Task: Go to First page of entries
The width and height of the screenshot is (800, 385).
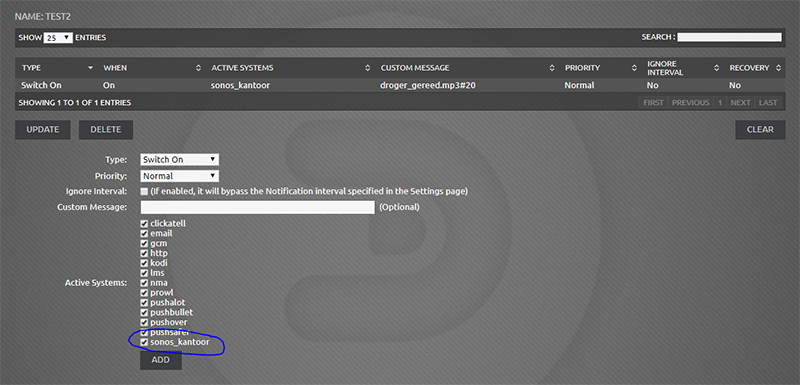Action: [x=653, y=102]
